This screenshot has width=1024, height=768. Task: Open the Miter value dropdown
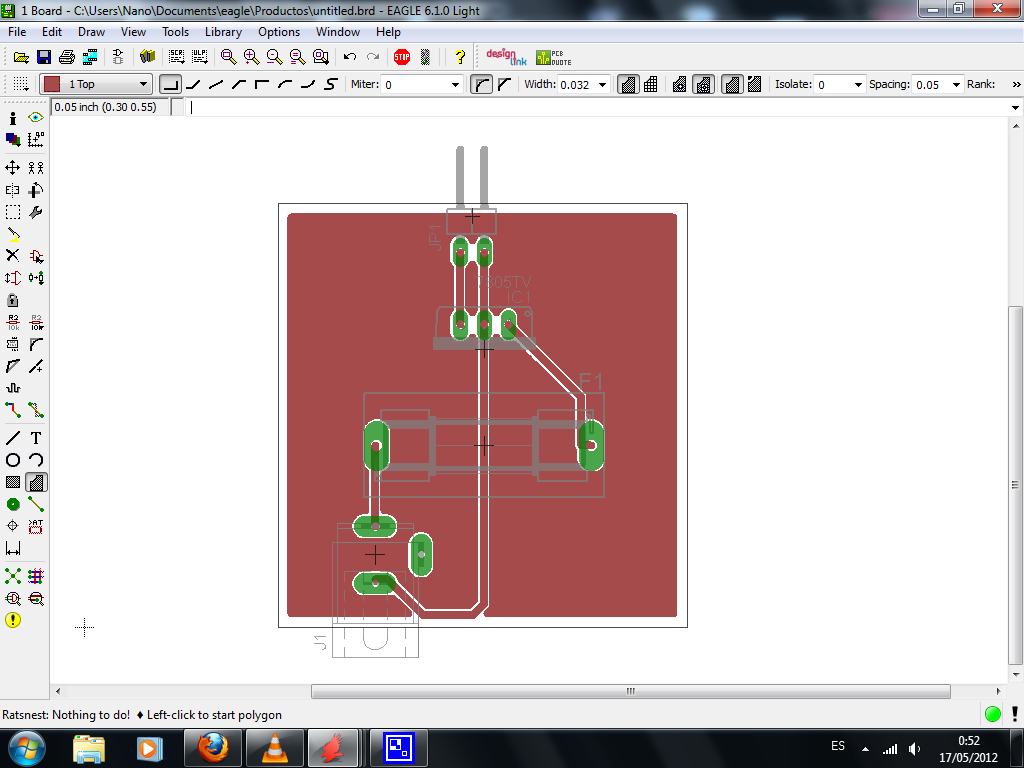[x=455, y=85]
